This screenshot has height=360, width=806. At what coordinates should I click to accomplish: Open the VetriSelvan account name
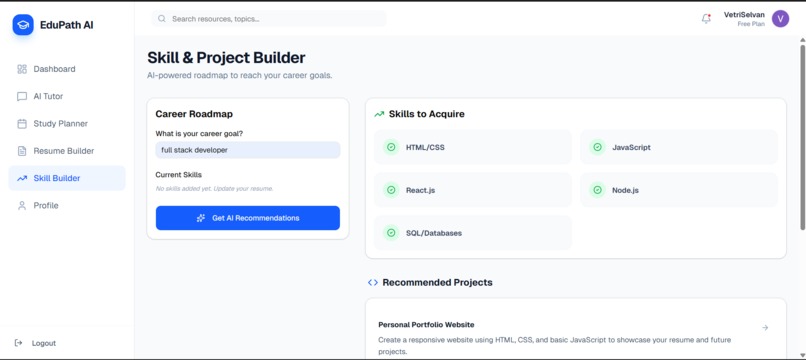[x=744, y=15]
